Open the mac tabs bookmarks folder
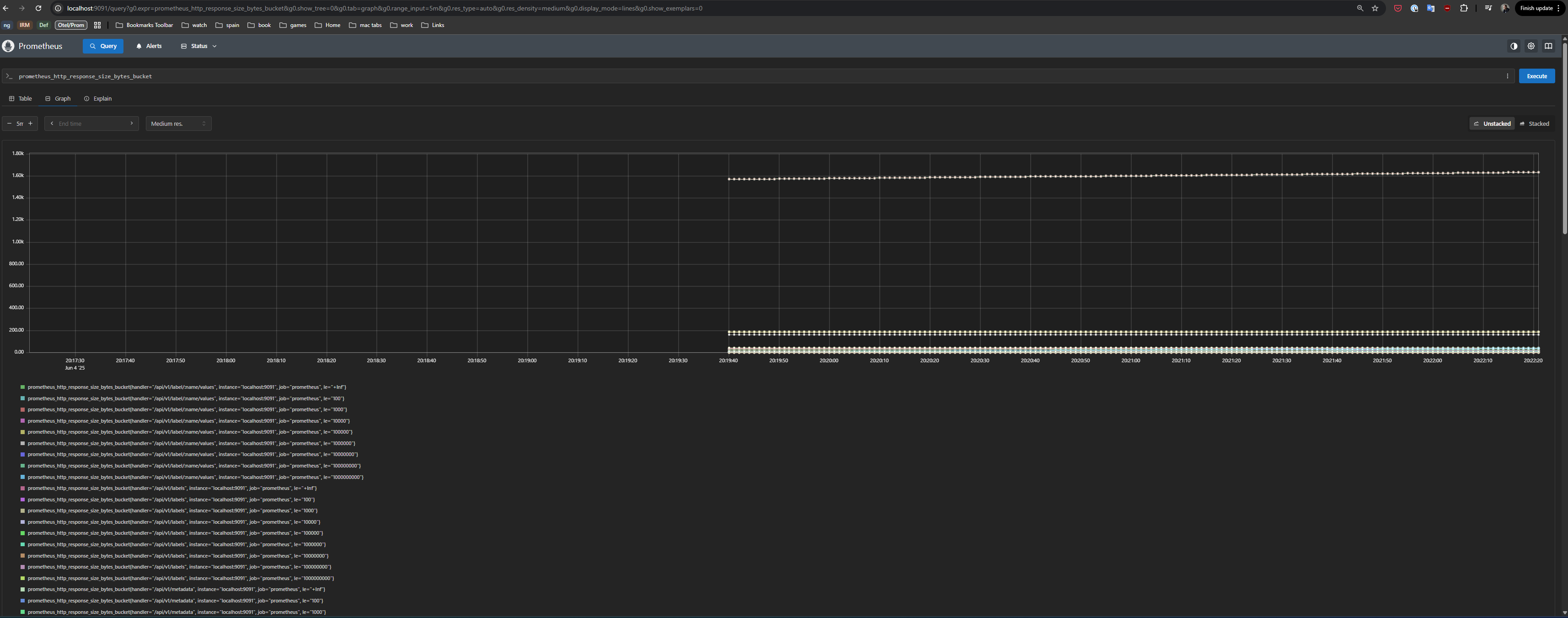Image resolution: width=1568 pixels, height=618 pixels. [365, 25]
